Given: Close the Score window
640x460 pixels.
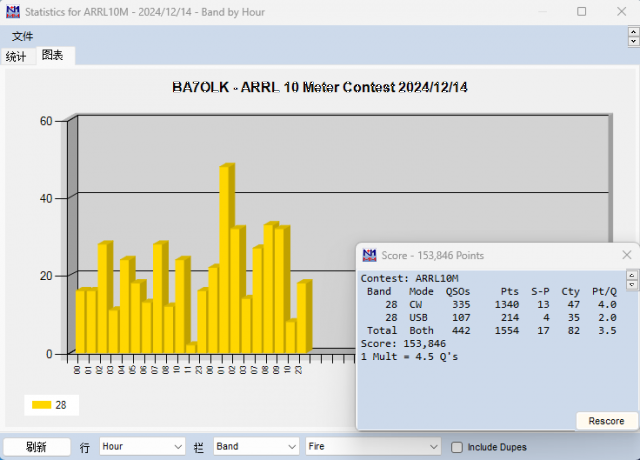Looking at the screenshot, I should coord(627,255).
